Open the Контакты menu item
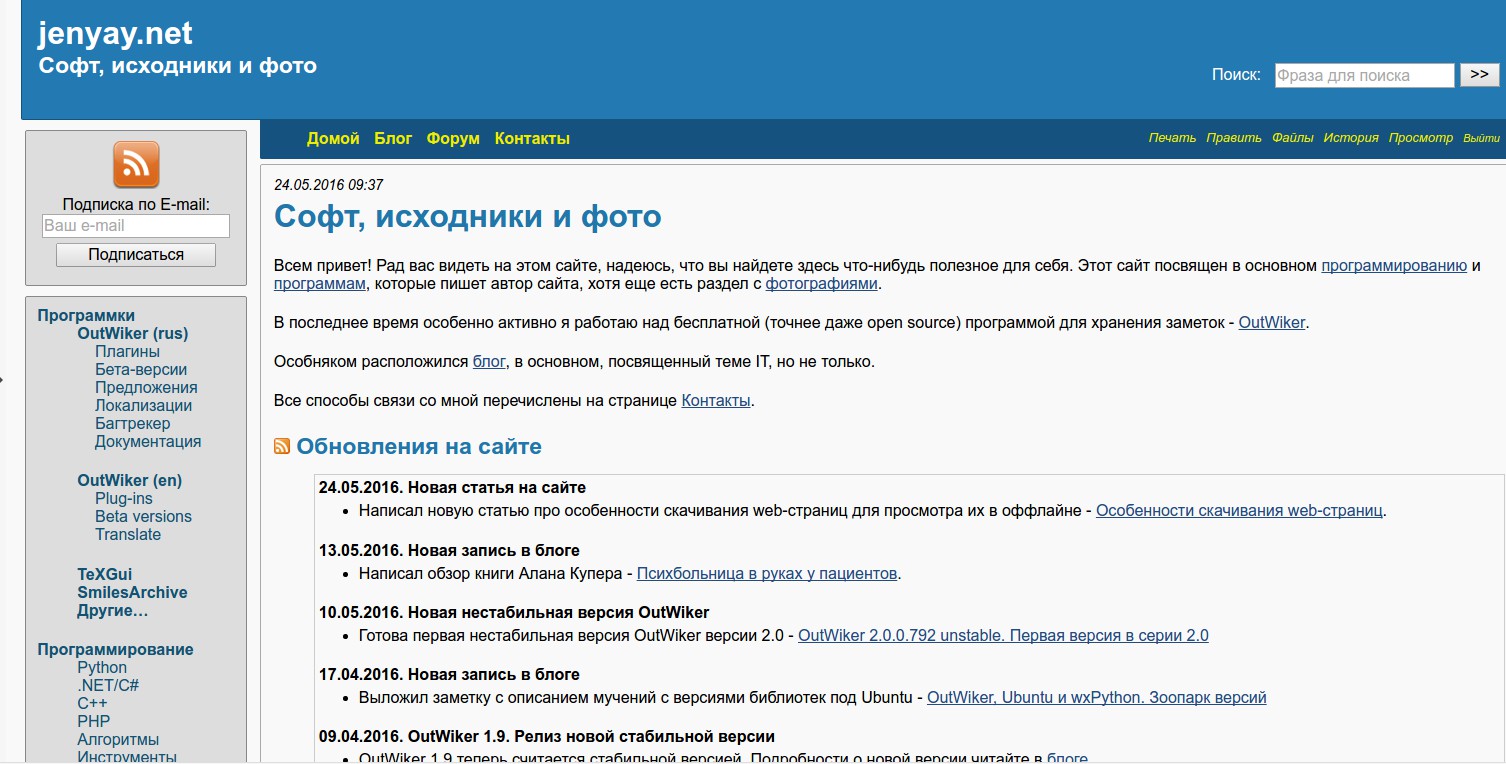The height and width of the screenshot is (764, 1506). (x=532, y=139)
